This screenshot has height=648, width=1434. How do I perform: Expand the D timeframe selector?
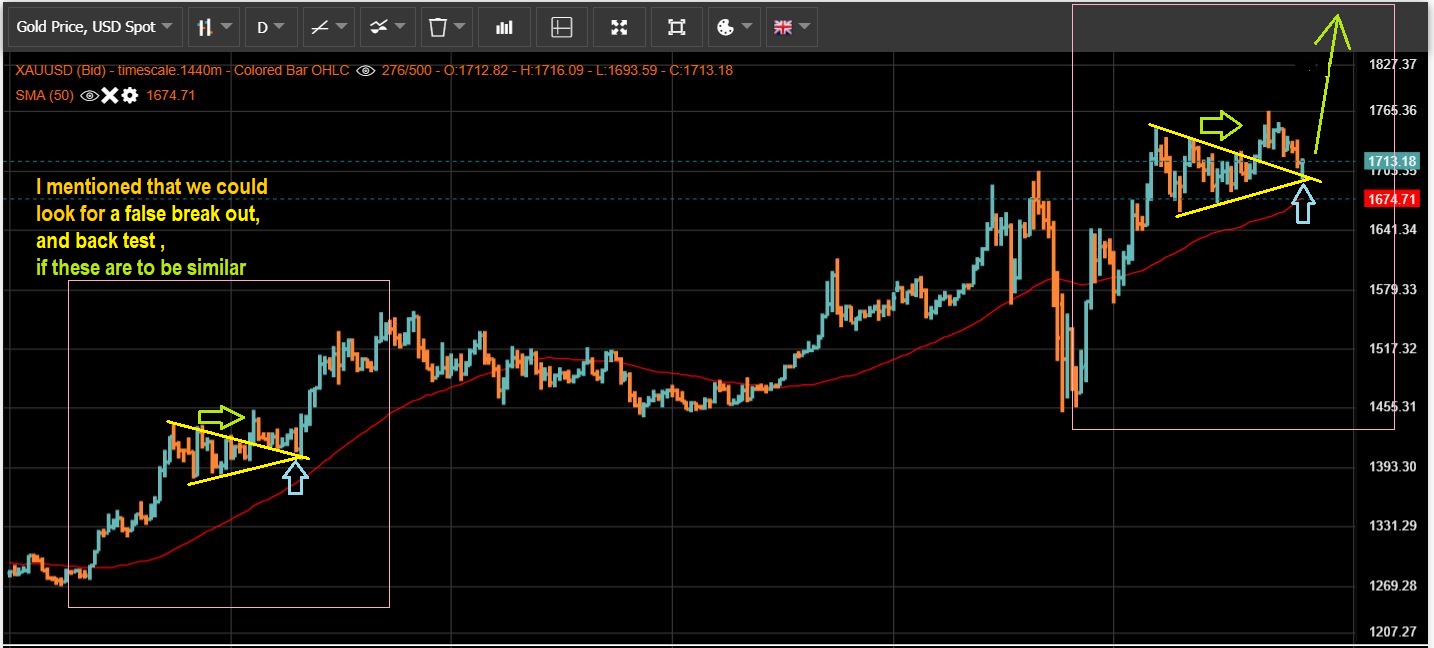pos(270,27)
